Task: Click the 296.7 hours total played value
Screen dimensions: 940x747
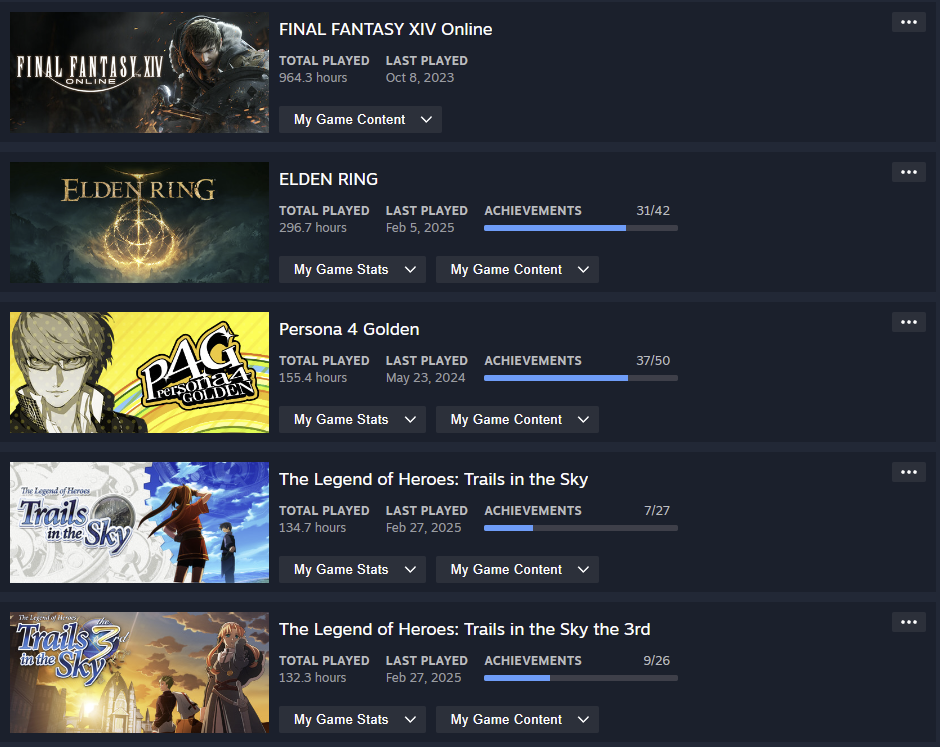Action: (x=313, y=227)
